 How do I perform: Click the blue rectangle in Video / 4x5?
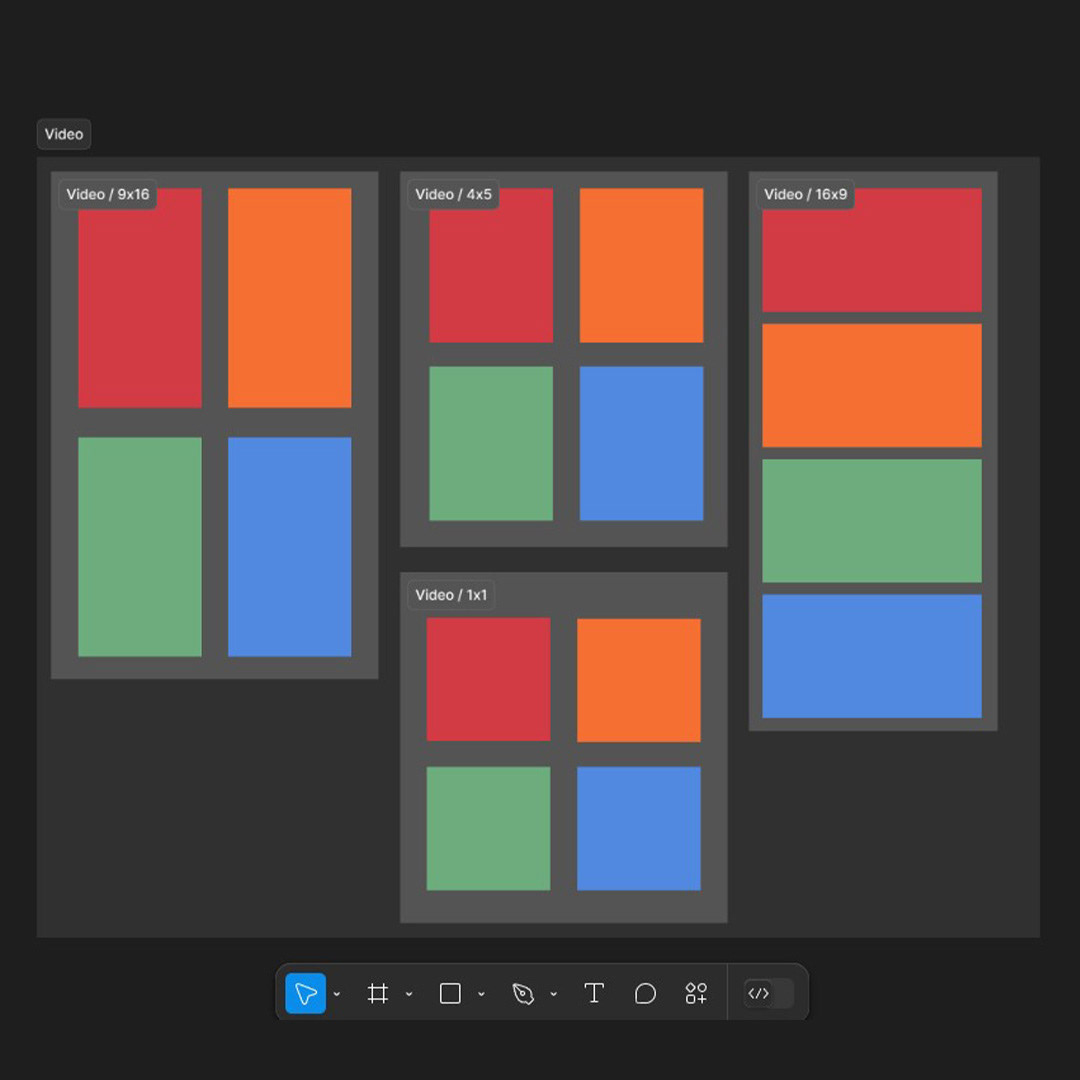pyautogui.click(x=641, y=444)
